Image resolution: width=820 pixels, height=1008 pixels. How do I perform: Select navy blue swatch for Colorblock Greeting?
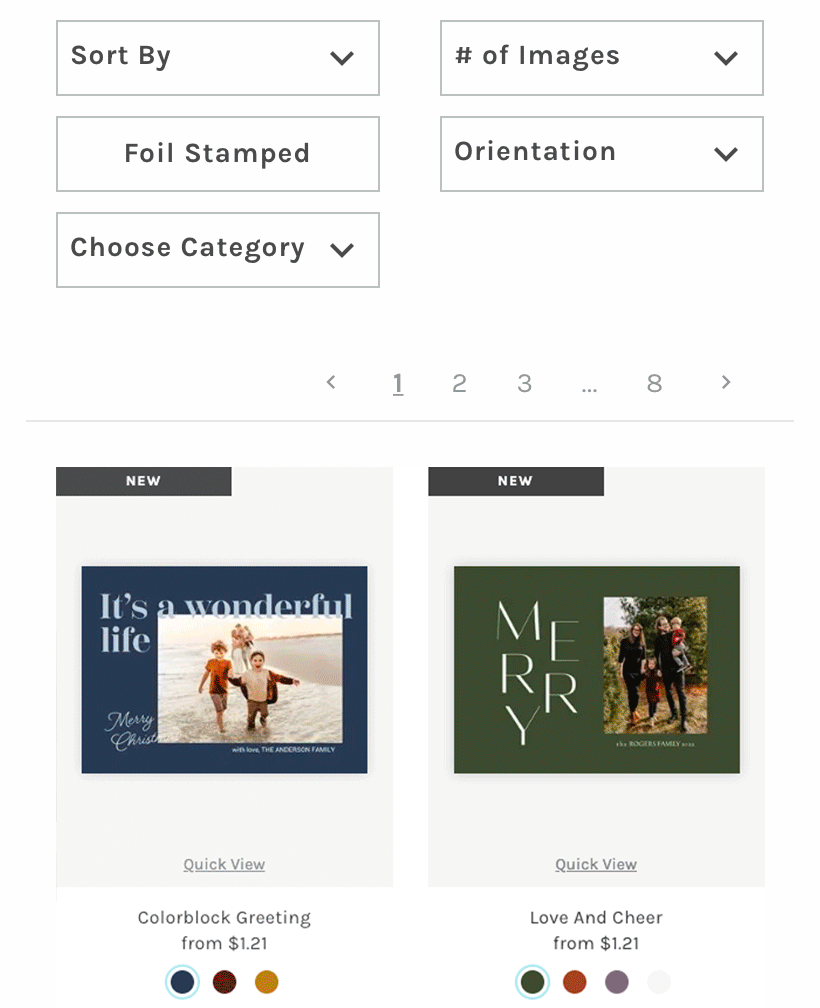pos(183,982)
